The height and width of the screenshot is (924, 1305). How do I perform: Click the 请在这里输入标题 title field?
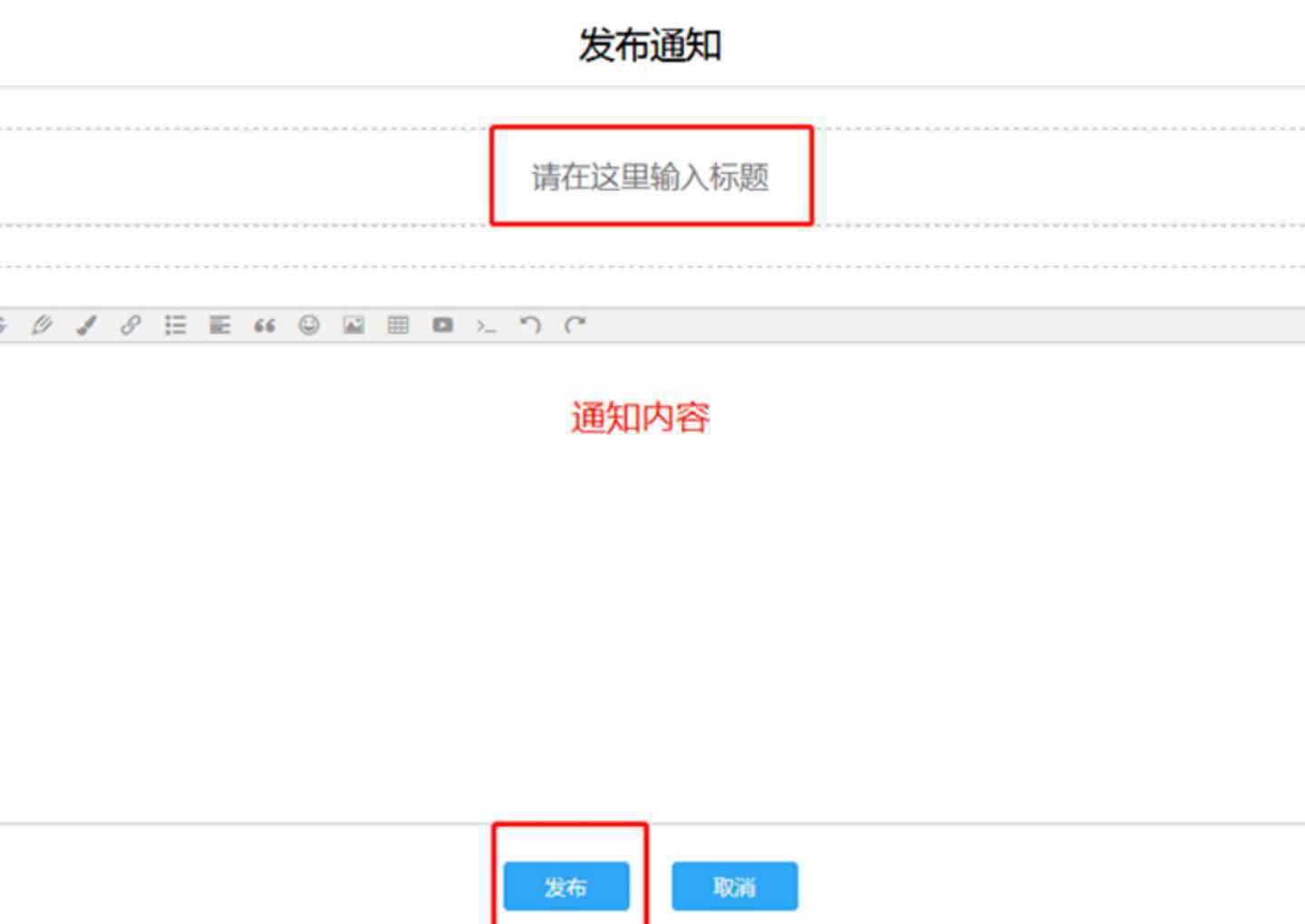click(650, 177)
